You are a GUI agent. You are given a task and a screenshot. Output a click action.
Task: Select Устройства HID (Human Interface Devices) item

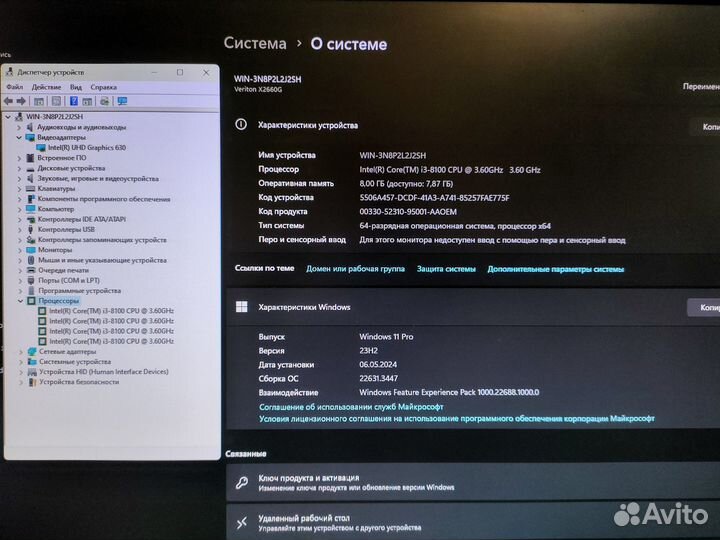(x=104, y=372)
